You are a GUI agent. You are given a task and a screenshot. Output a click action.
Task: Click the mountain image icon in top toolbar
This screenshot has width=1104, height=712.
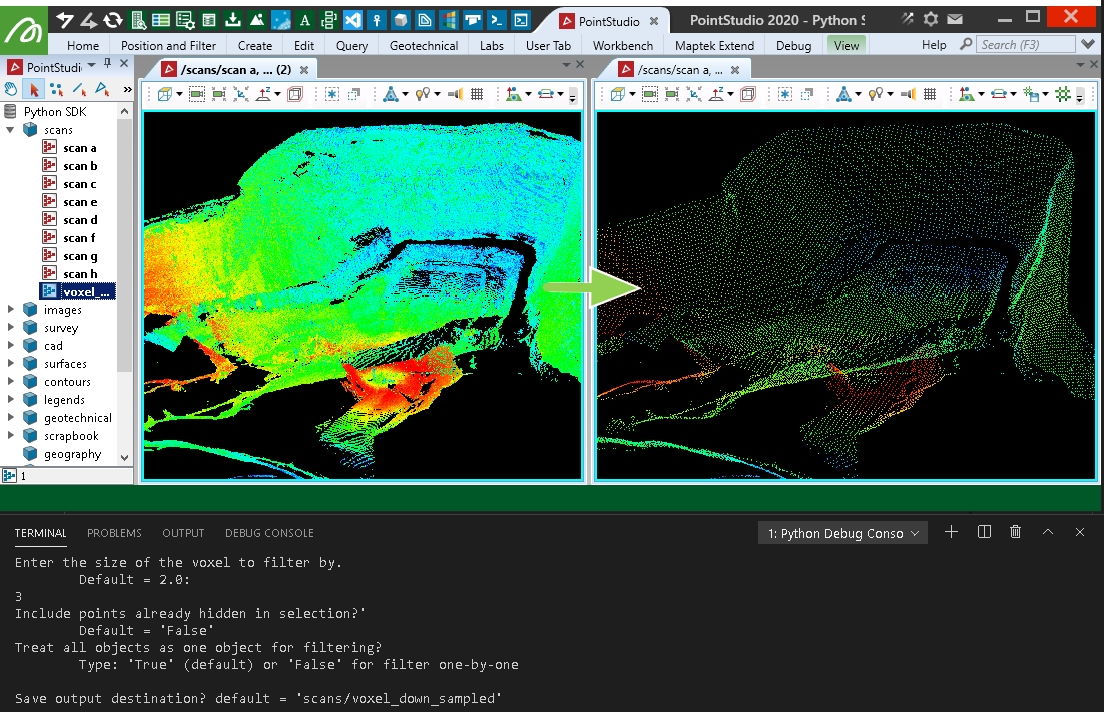256,20
